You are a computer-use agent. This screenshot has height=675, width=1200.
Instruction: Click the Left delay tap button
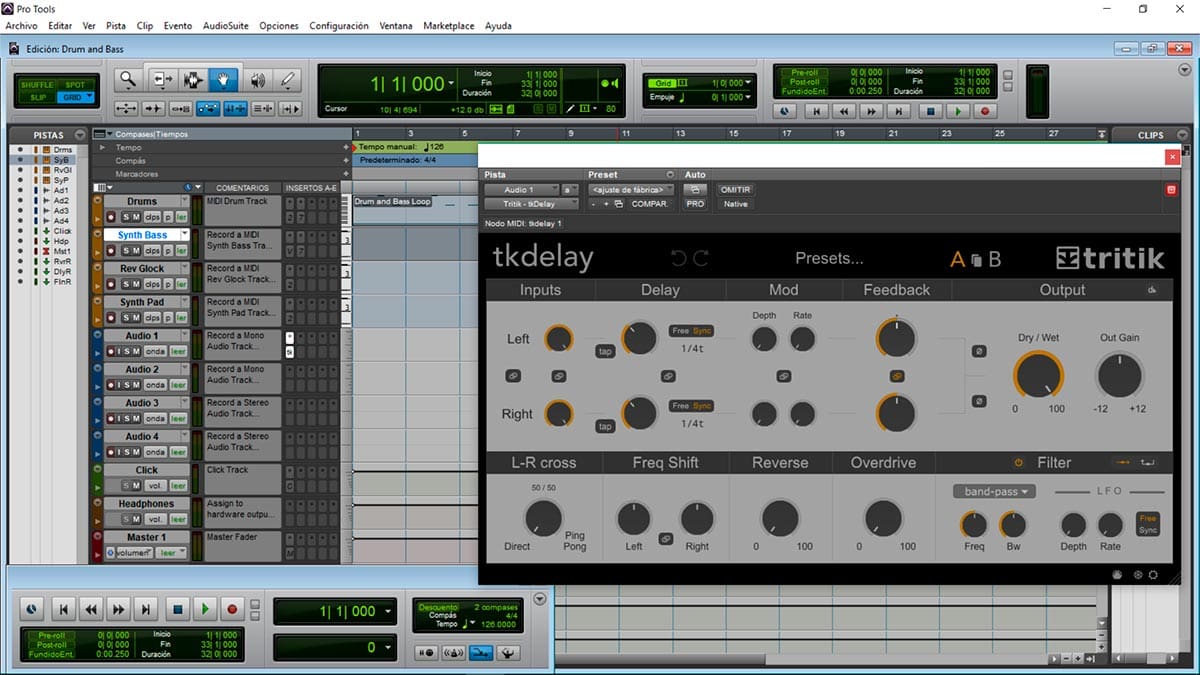coord(605,351)
